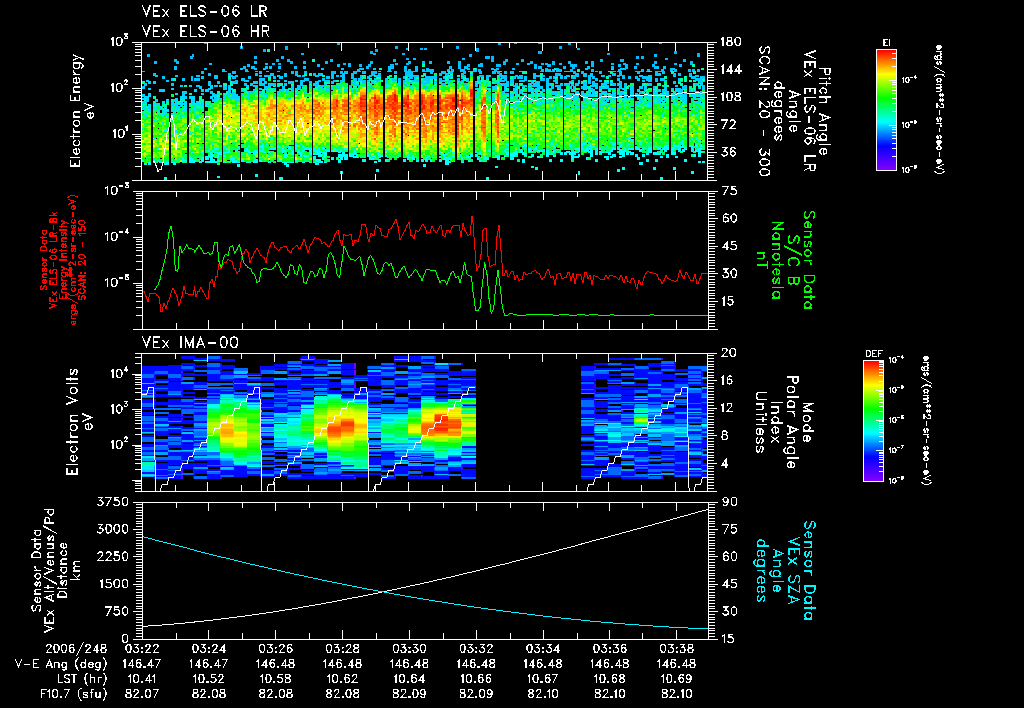Click the LST value 10.52
1024x708 pixels.
pyautogui.click(x=209, y=679)
